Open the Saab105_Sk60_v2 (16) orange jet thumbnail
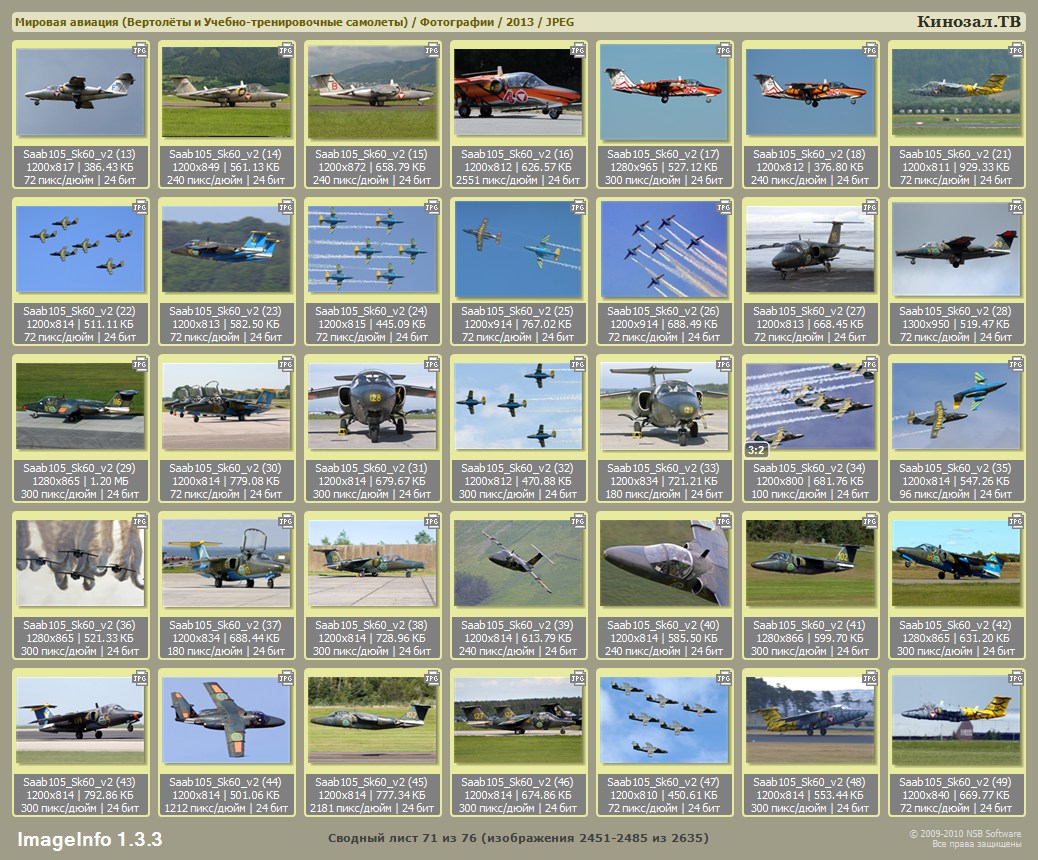Image resolution: width=1038 pixels, height=860 pixels. click(518, 92)
